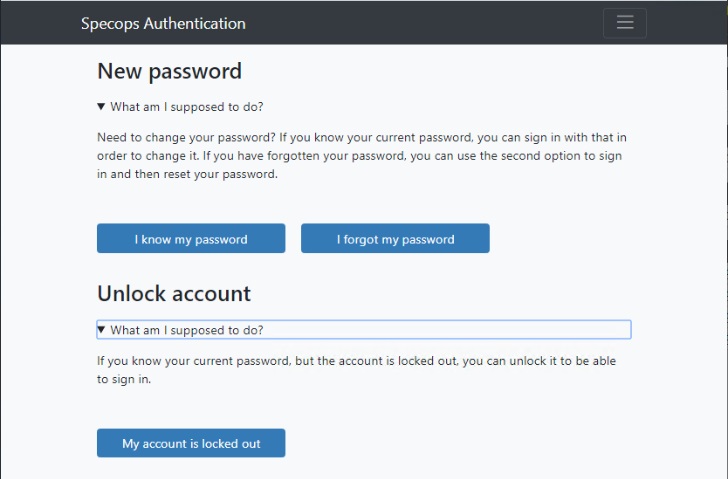Click the "reset your password" text line
The height and width of the screenshot is (479, 728).
tap(187, 174)
